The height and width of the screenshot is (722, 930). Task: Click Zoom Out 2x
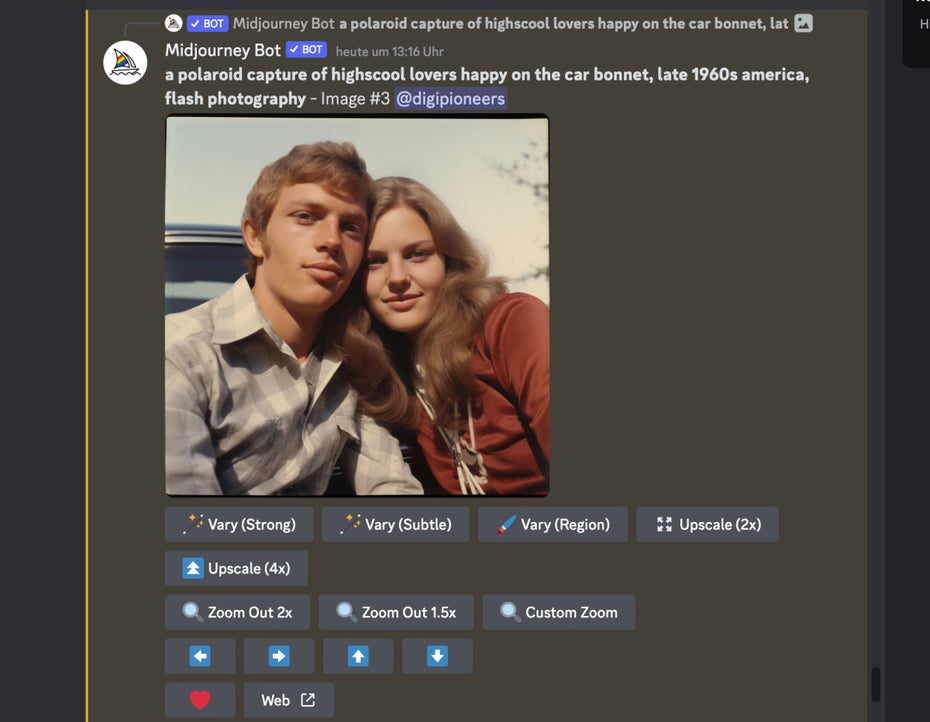coord(237,612)
